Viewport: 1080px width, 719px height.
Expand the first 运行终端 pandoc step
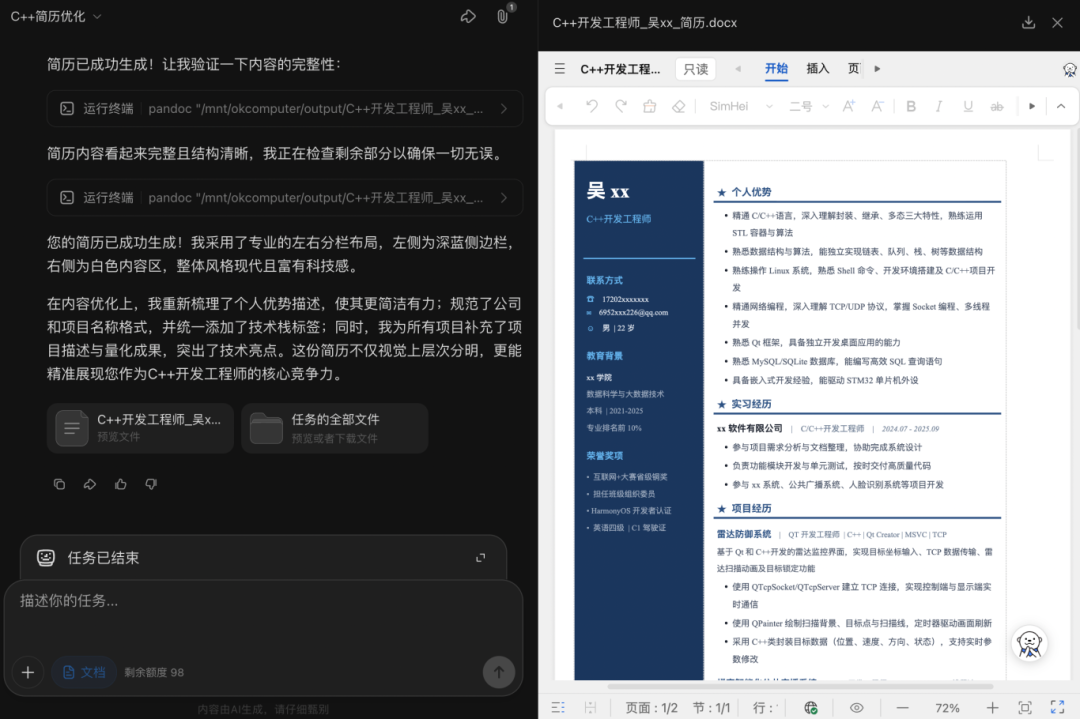[284, 109]
